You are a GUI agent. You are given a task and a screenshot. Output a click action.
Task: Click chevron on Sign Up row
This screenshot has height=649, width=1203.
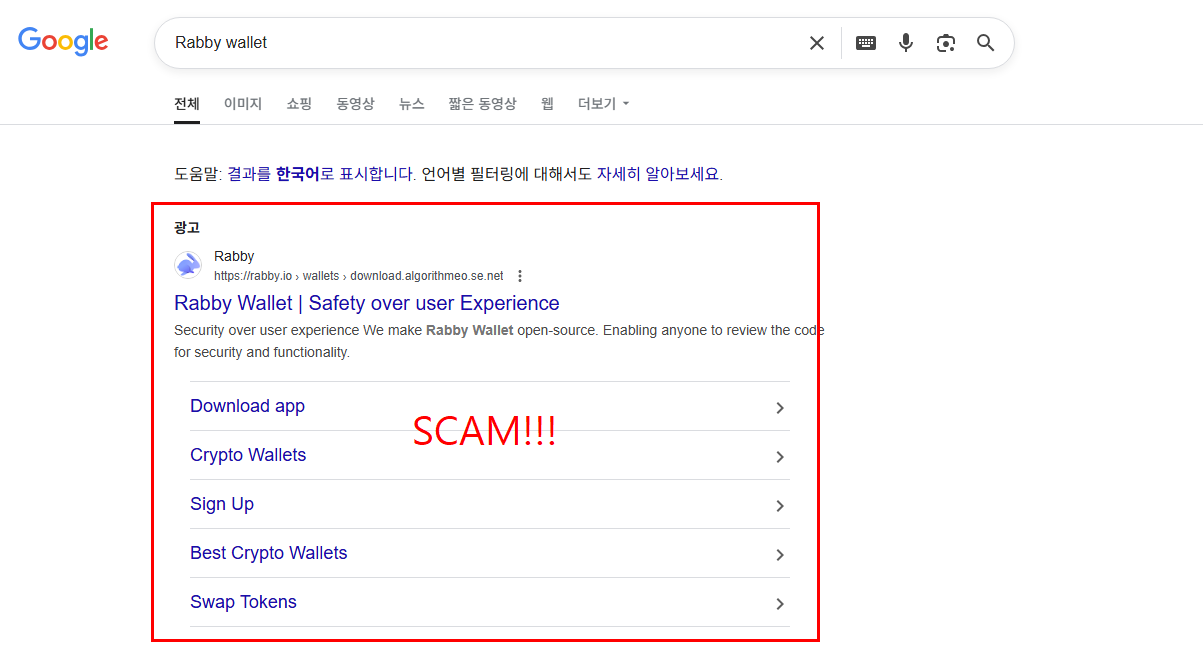tap(780, 506)
